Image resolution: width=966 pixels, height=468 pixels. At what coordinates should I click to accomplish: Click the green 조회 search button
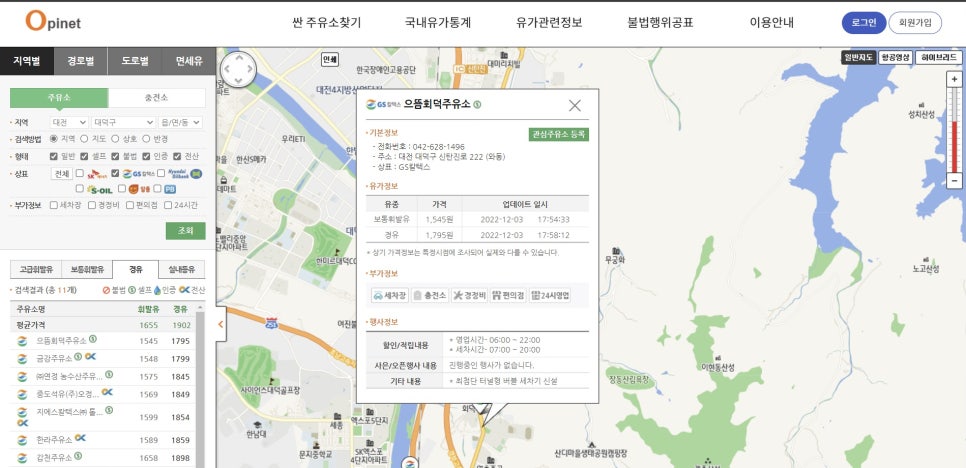click(x=185, y=231)
